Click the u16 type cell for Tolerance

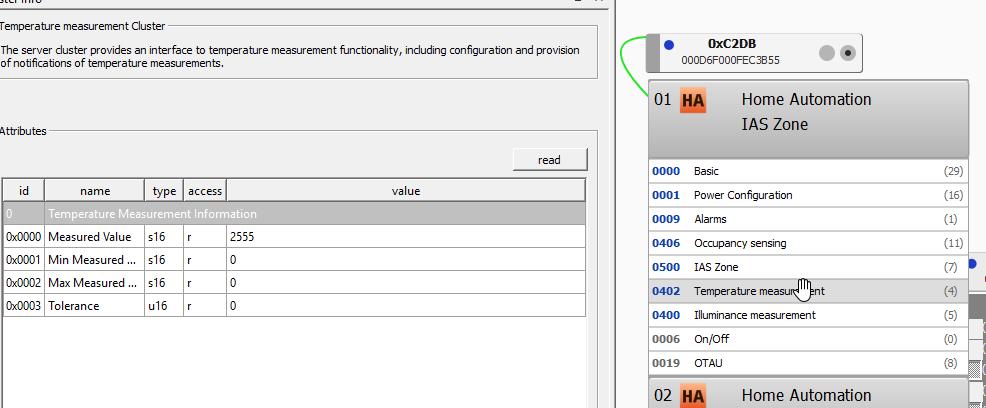click(x=164, y=306)
